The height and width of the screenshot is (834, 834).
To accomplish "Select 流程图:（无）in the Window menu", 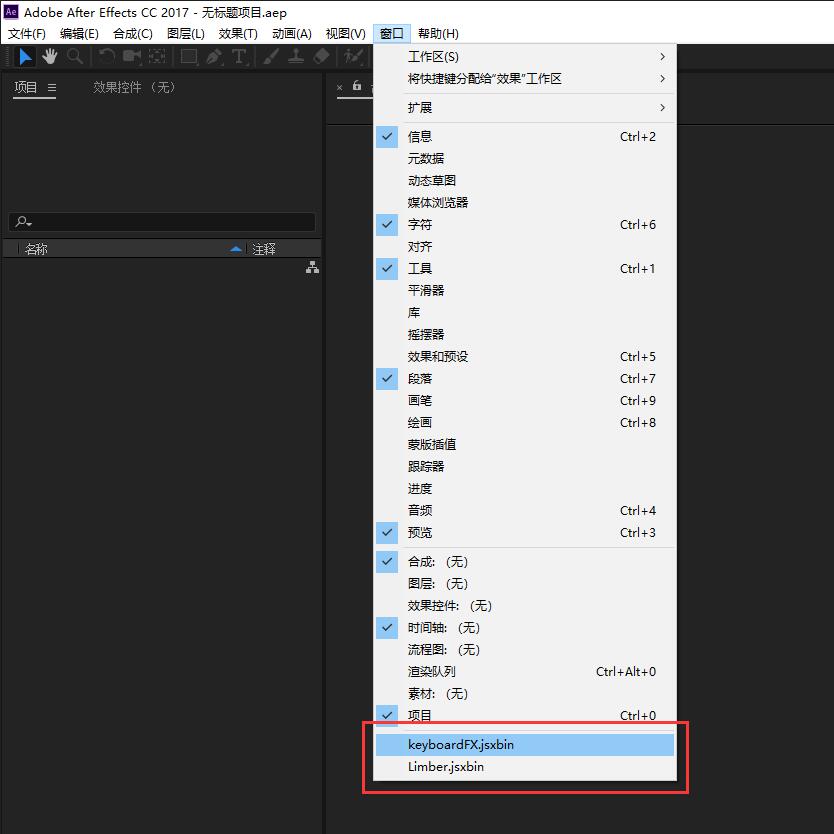I will click(525, 649).
